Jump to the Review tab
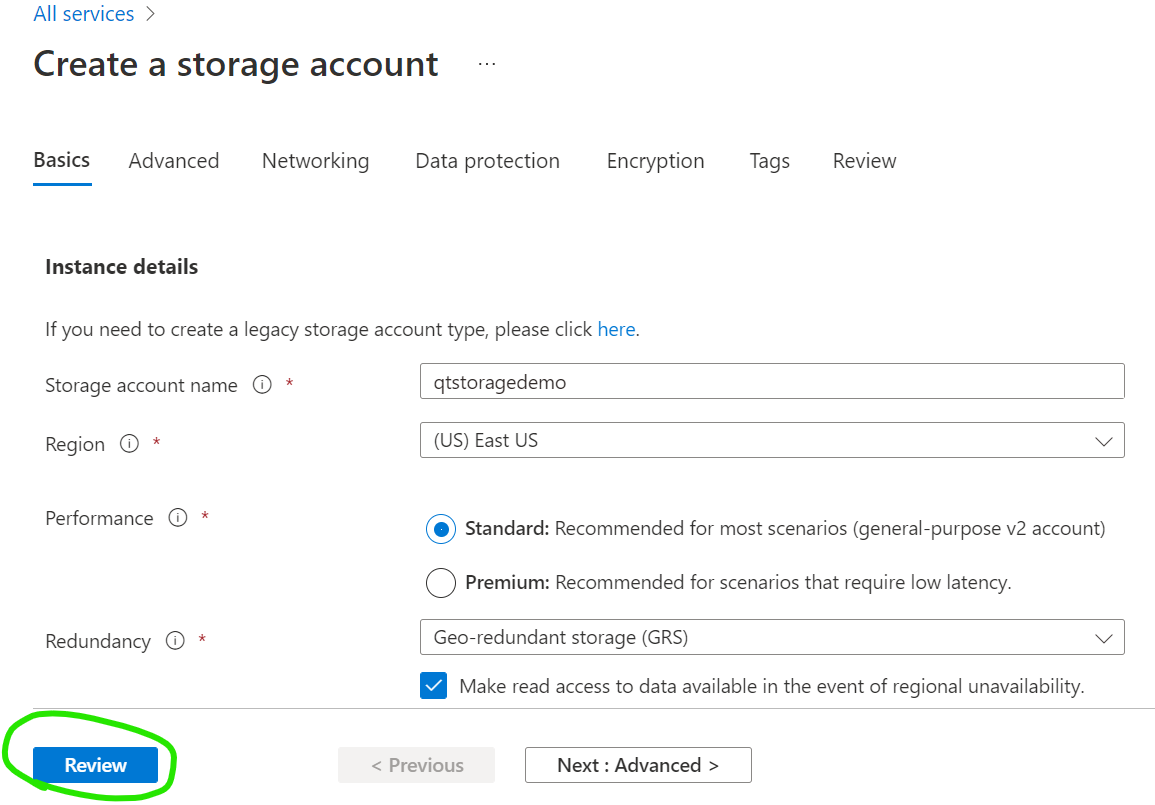Image resolution: width=1155 pixels, height=805 pixels. (x=865, y=161)
